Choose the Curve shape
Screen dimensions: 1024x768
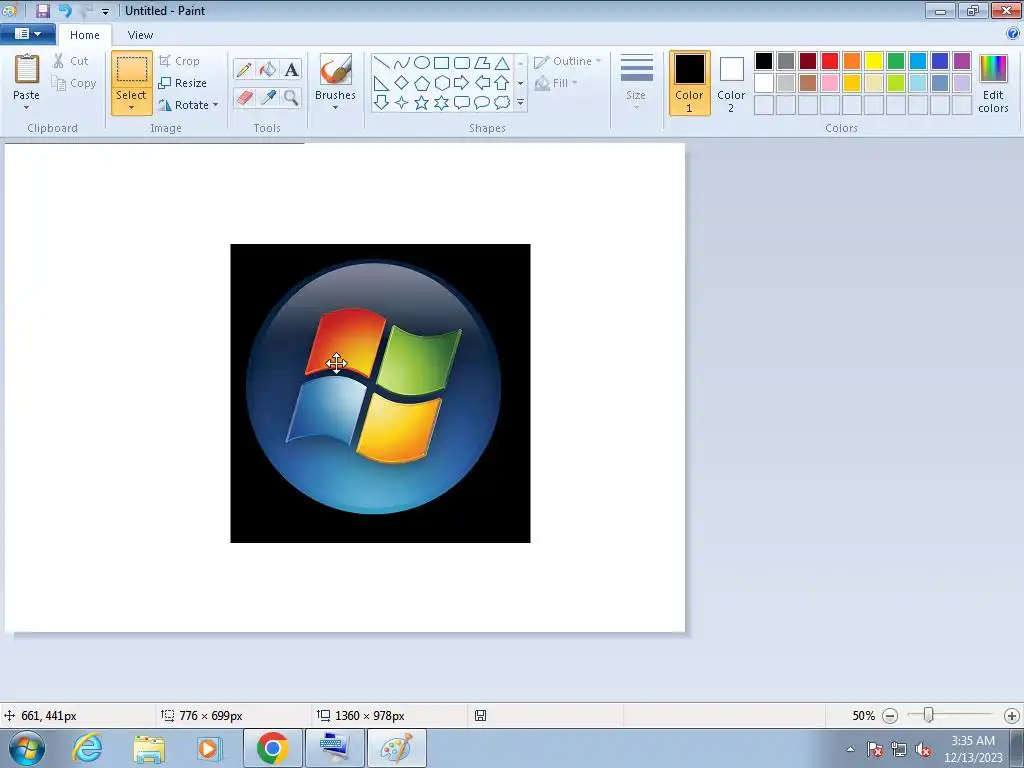tap(402, 63)
